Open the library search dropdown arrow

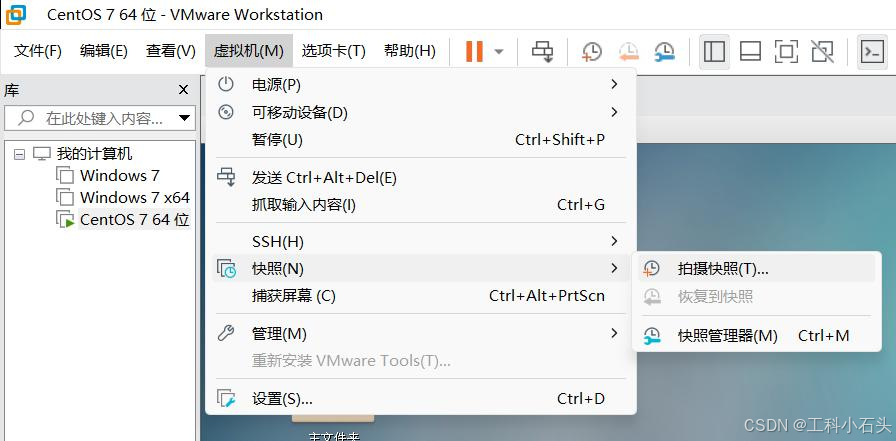point(184,118)
